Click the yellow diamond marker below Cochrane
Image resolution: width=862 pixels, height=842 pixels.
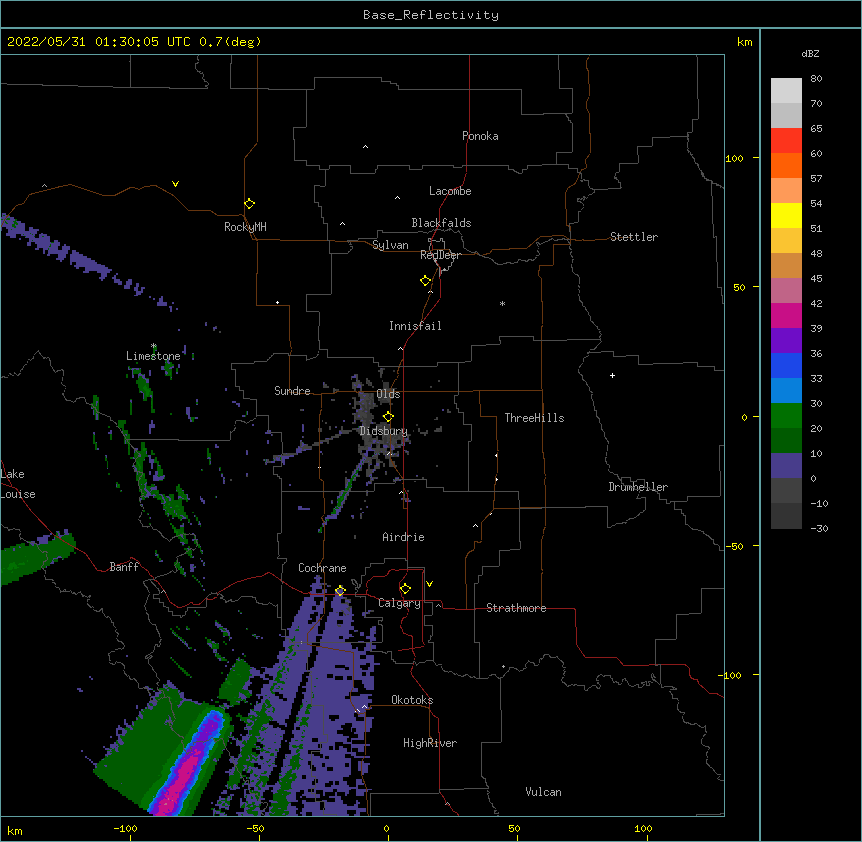340,591
